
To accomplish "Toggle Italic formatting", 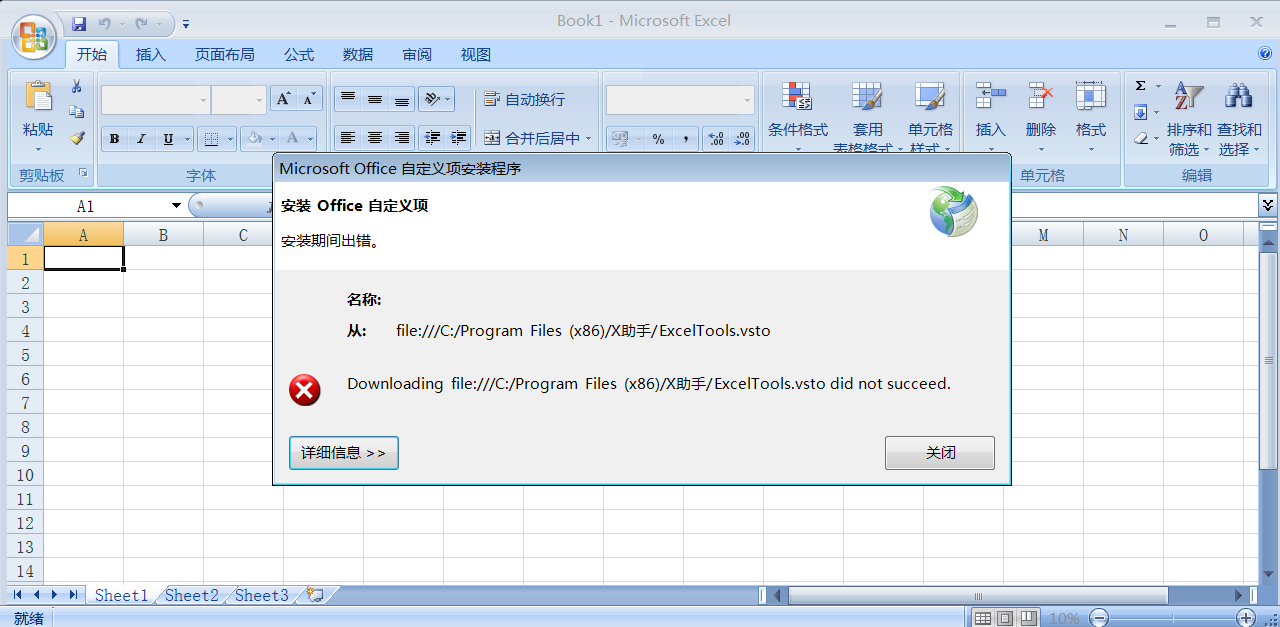I will [x=141, y=139].
